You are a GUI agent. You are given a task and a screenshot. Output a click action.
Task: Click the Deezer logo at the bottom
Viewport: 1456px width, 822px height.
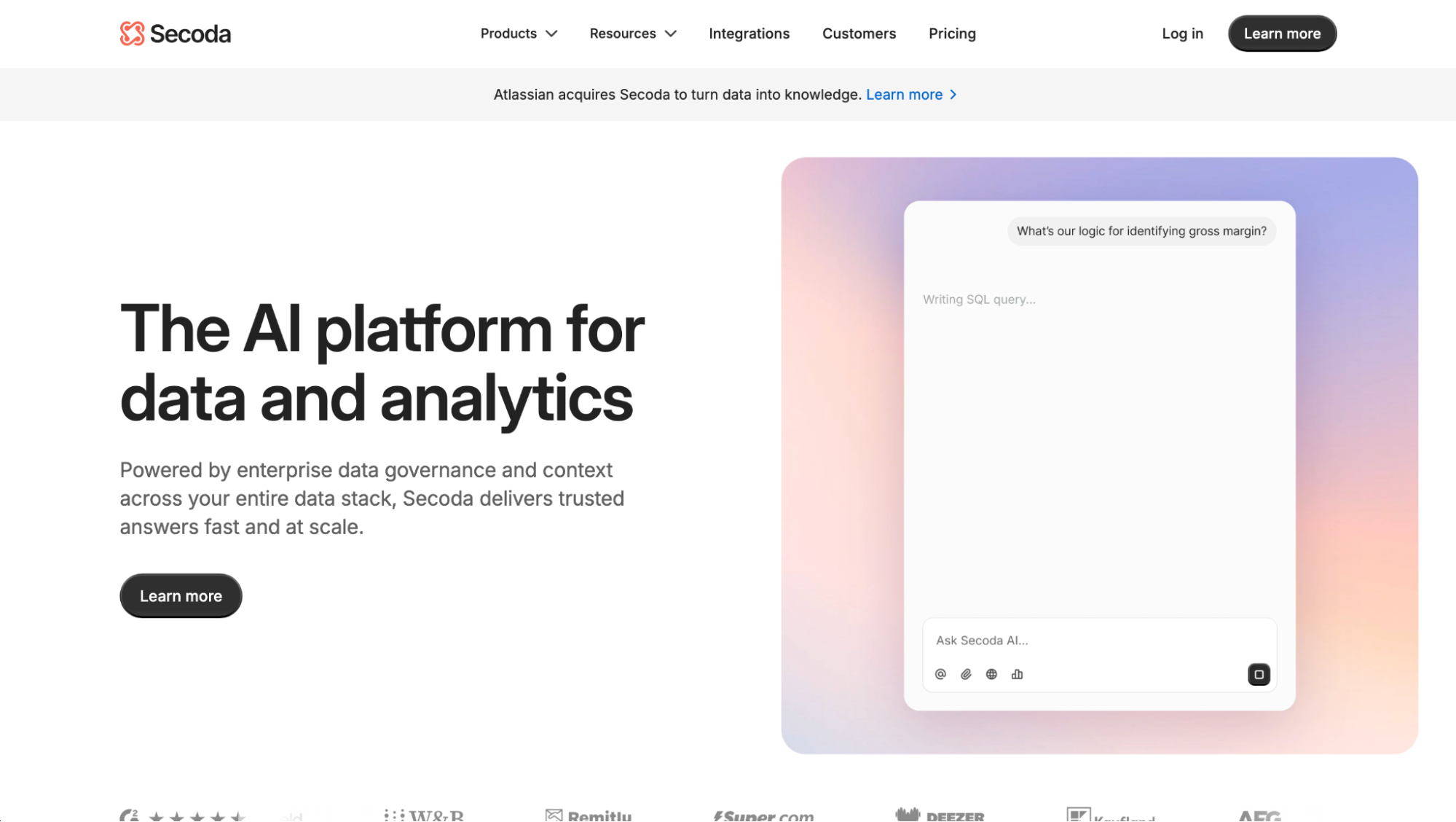pyautogui.click(x=940, y=815)
